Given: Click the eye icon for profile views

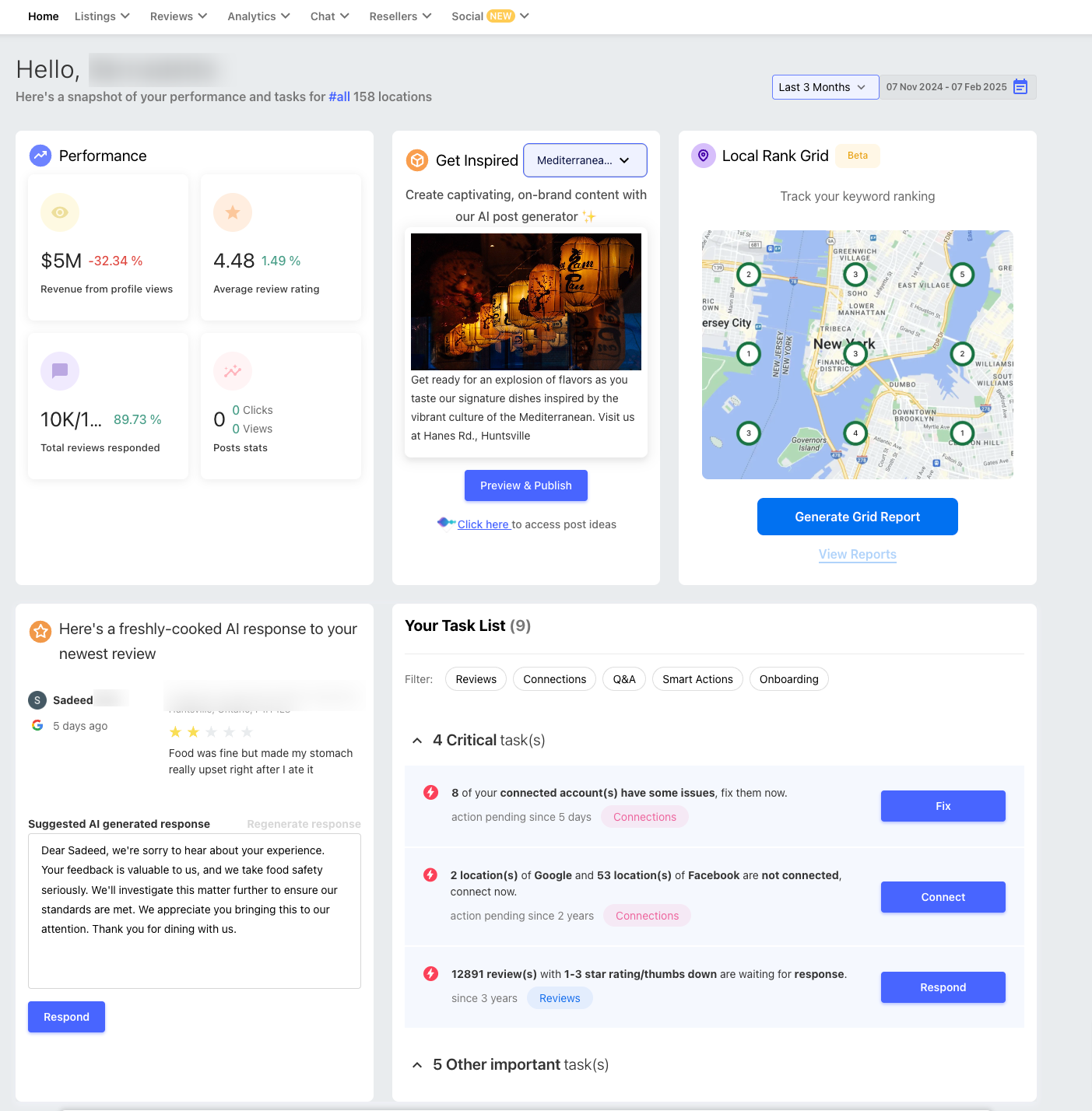Looking at the screenshot, I should (60, 212).
